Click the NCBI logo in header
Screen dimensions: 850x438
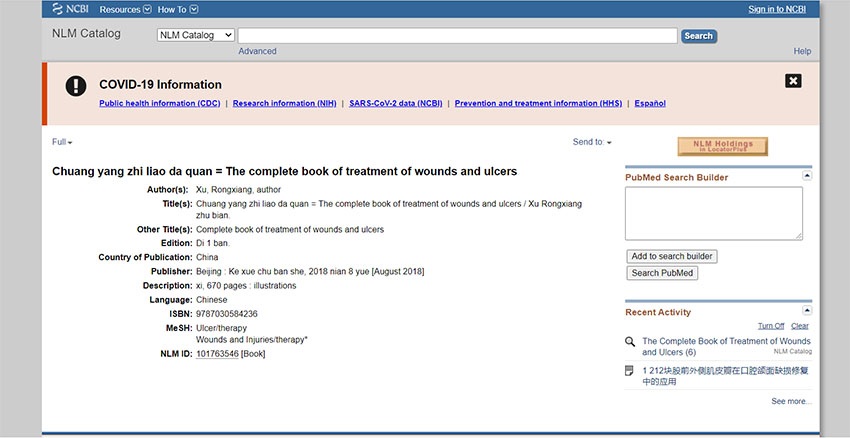[x=72, y=9]
